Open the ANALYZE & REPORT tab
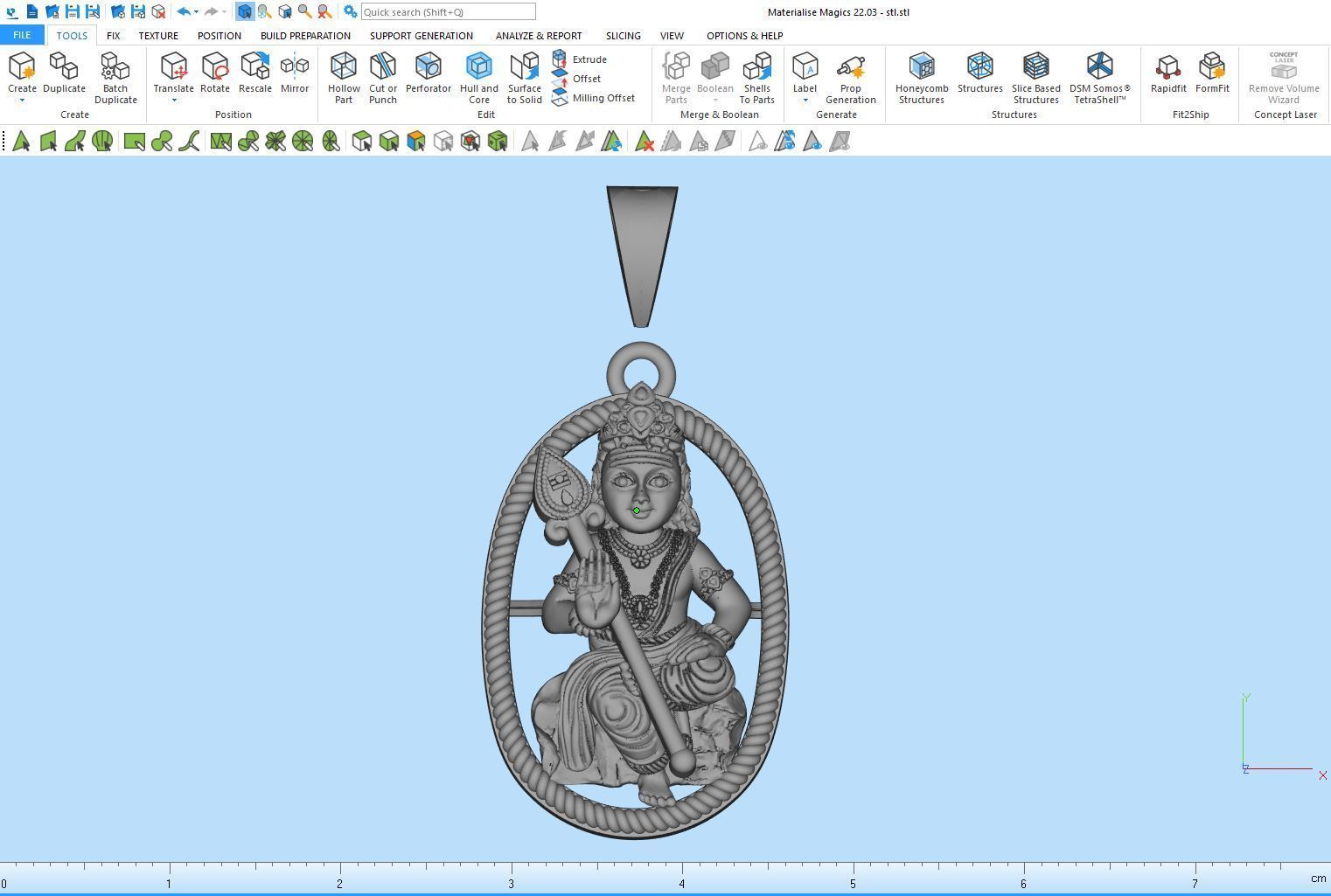Image resolution: width=1331 pixels, height=896 pixels. (x=539, y=36)
